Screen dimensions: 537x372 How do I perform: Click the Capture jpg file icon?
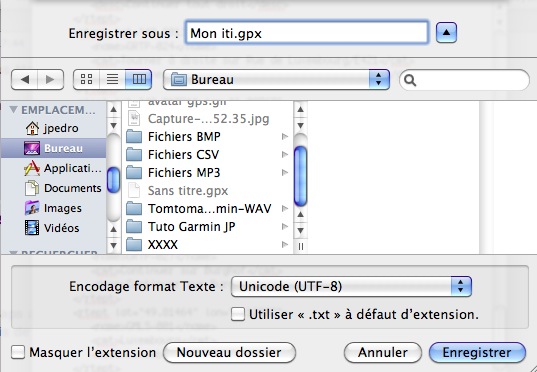point(134,119)
